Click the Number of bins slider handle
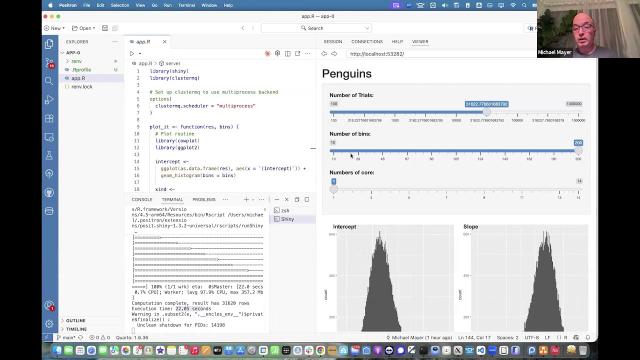 tap(578, 151)
